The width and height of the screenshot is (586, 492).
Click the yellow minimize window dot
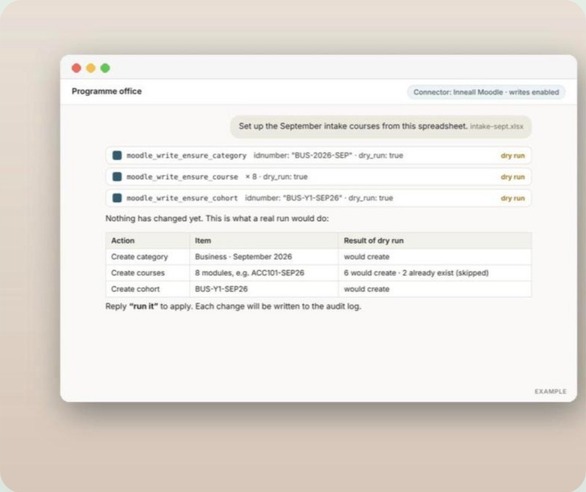[x=91, y=68]
